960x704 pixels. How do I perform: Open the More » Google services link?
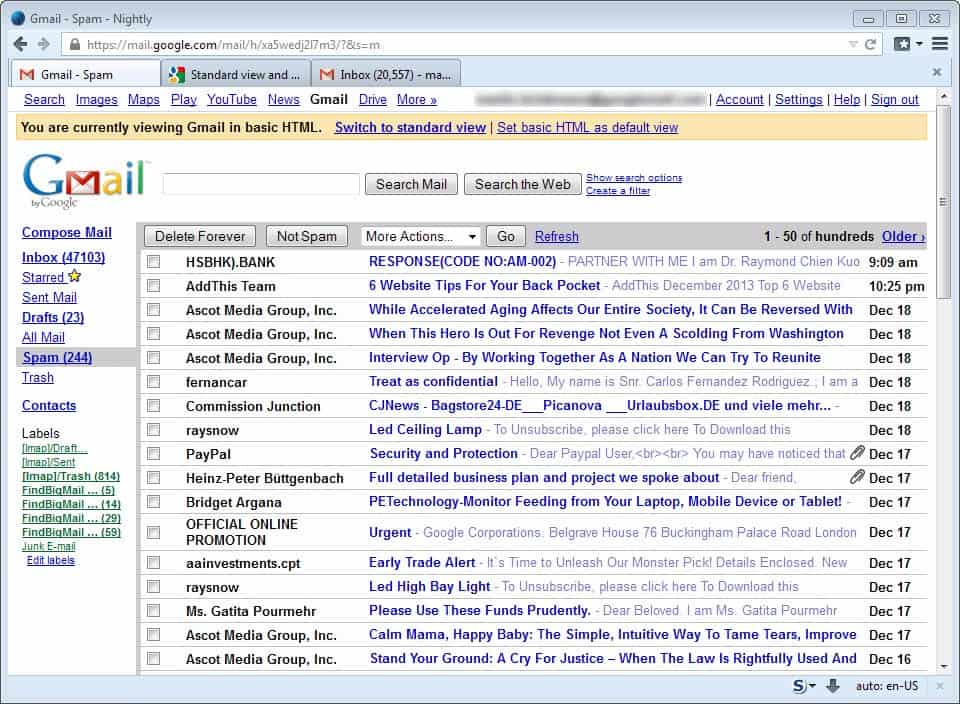point(416,99)
